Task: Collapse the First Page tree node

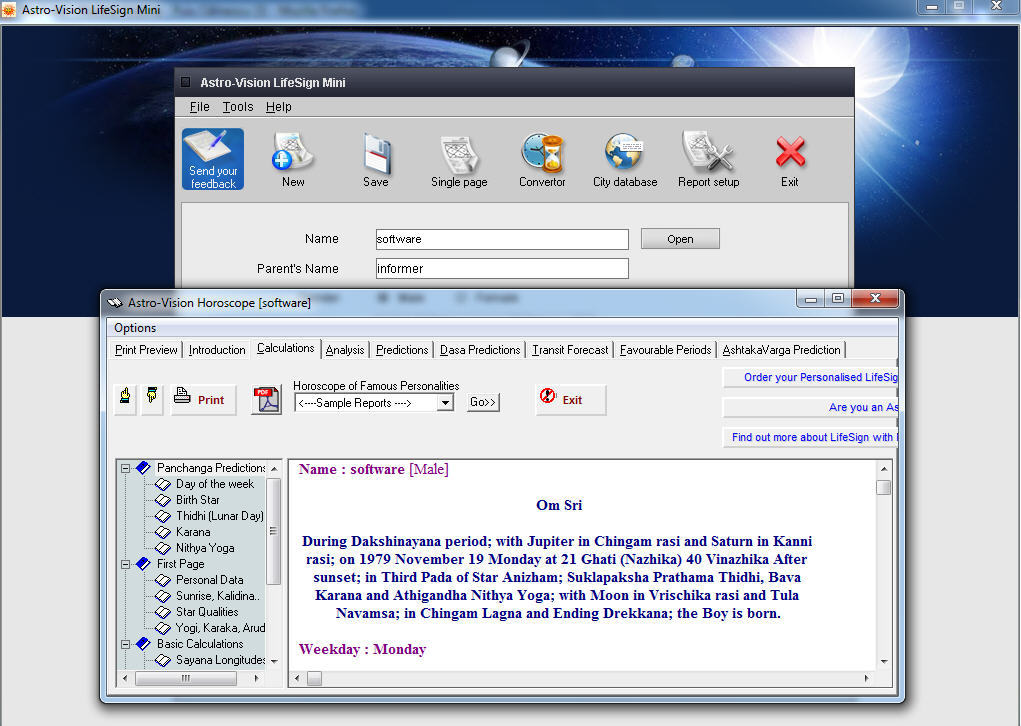Action: 126,564
